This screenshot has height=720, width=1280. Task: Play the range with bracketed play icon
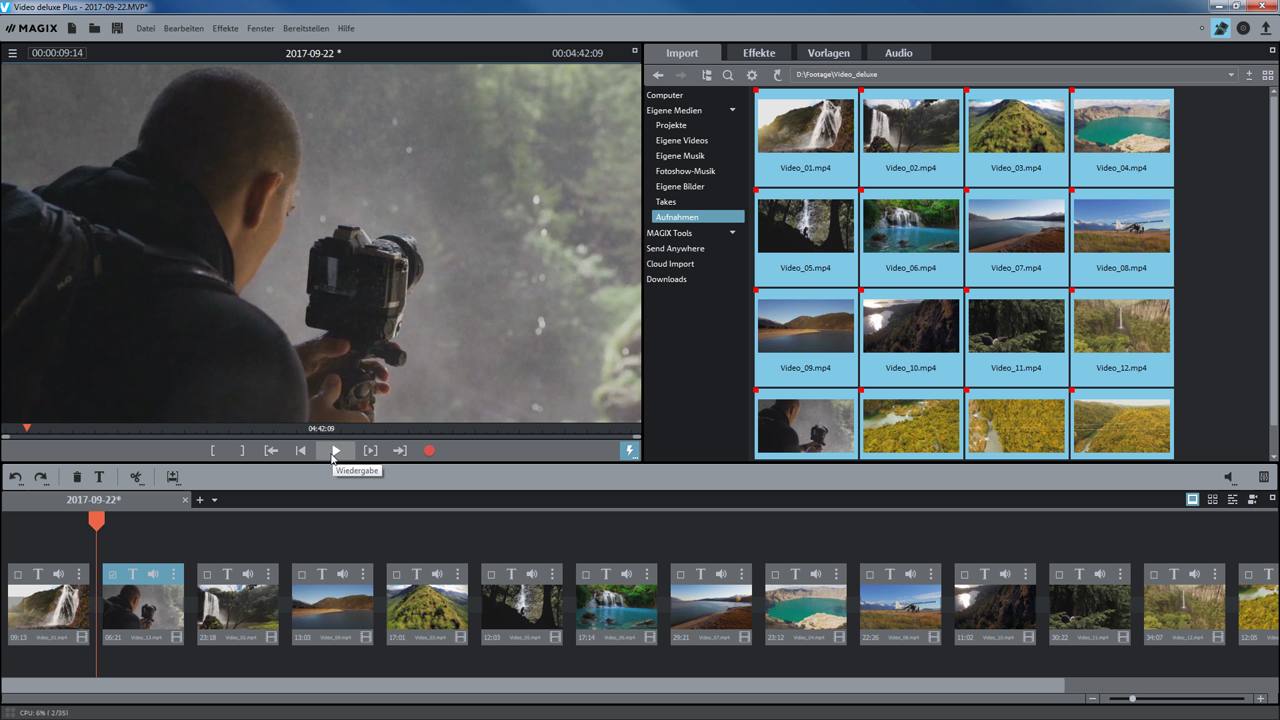click(370, 451)
